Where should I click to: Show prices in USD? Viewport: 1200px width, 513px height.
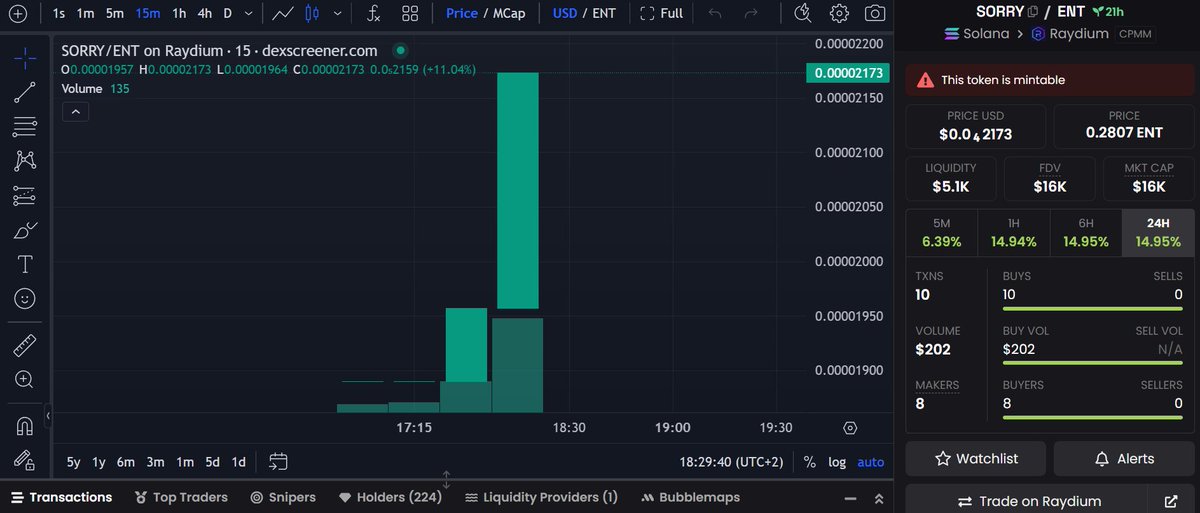pyautogui.click(x=565, y=14)
